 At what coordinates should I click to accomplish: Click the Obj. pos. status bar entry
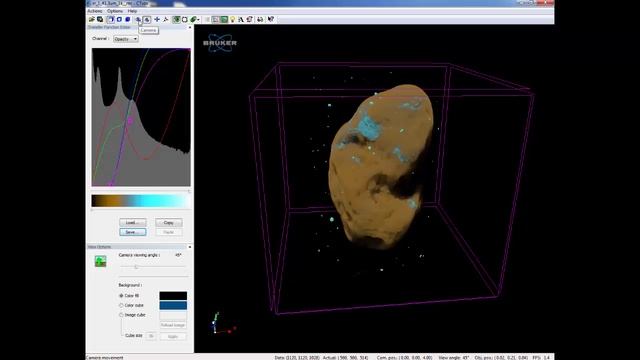[501, 358]
